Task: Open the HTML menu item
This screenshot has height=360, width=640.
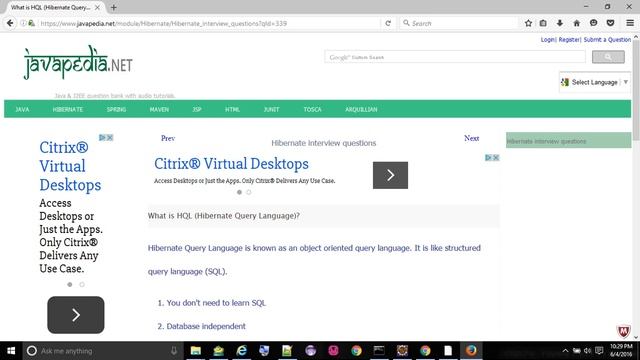Action: tap(232, 109)
